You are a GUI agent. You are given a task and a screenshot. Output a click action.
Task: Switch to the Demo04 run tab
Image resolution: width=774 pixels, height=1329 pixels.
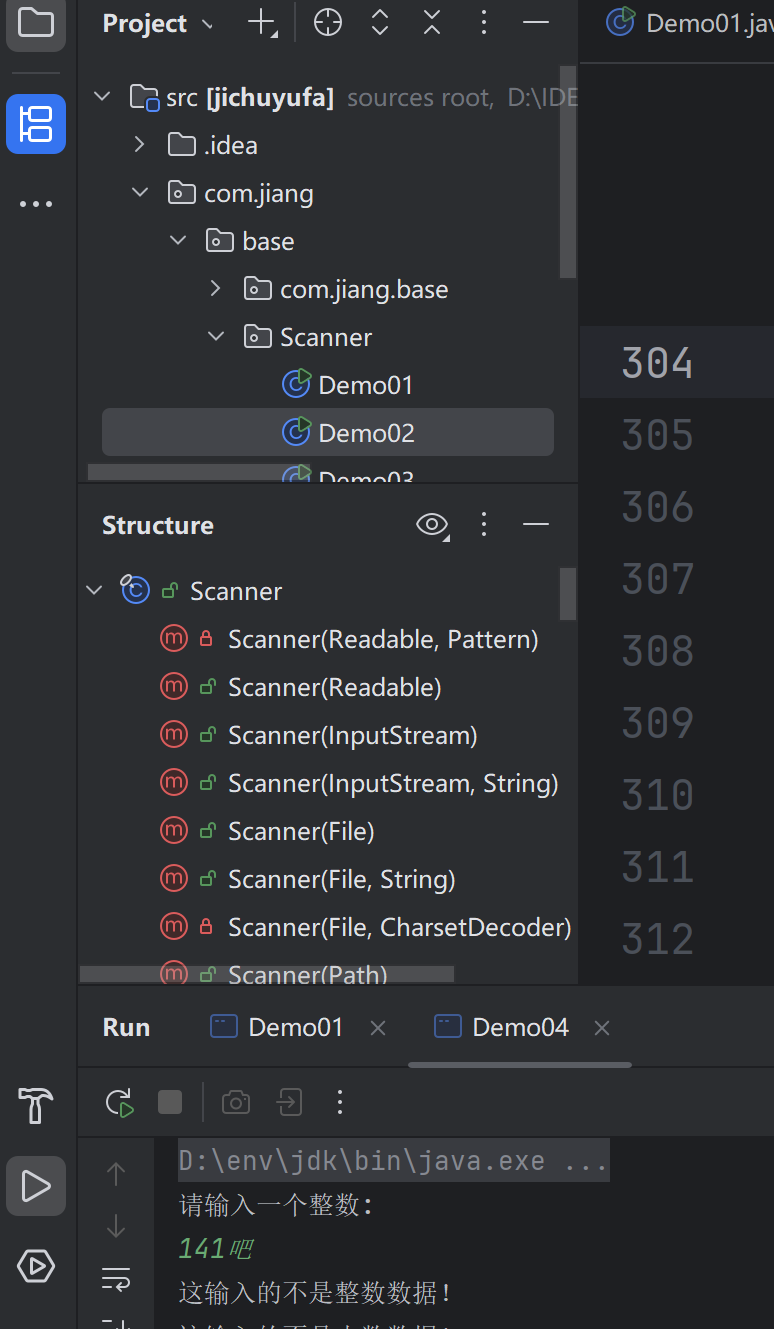[520, 1027]
